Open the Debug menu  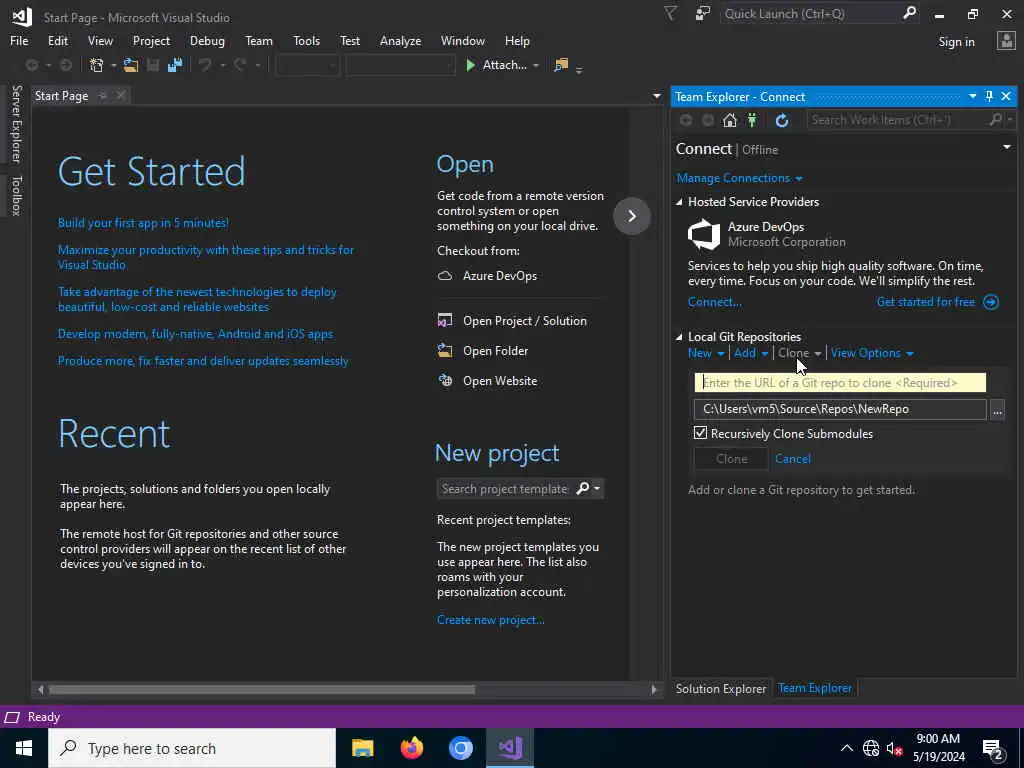pos(207,40)
